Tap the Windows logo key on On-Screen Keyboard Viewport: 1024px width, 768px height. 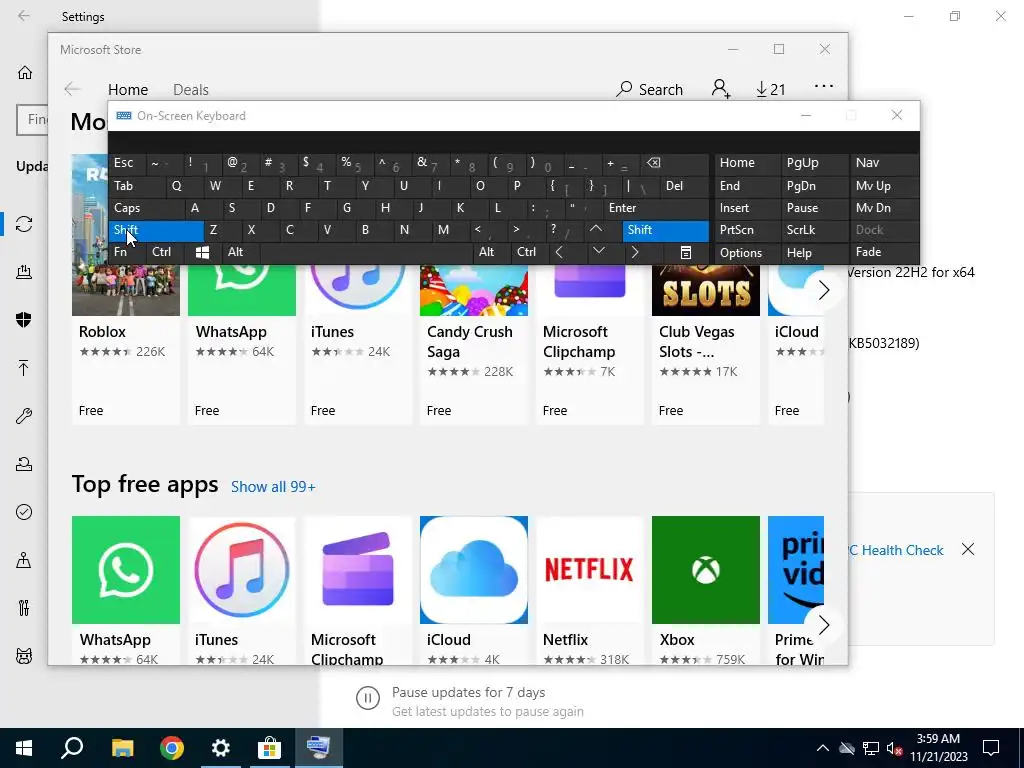tap(202, 253)
